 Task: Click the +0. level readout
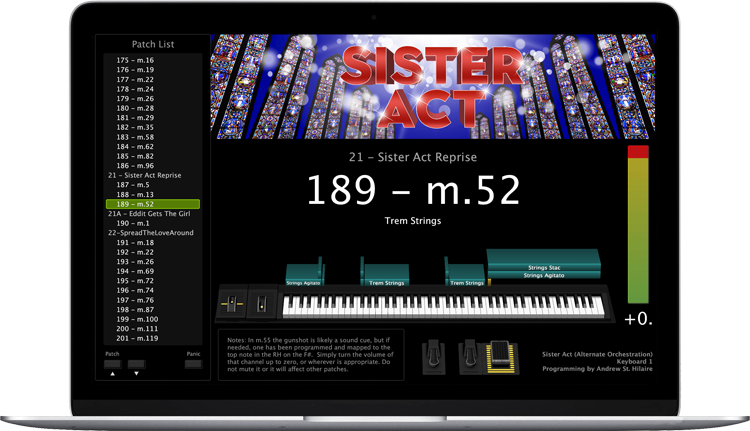(x=638, y=319)
